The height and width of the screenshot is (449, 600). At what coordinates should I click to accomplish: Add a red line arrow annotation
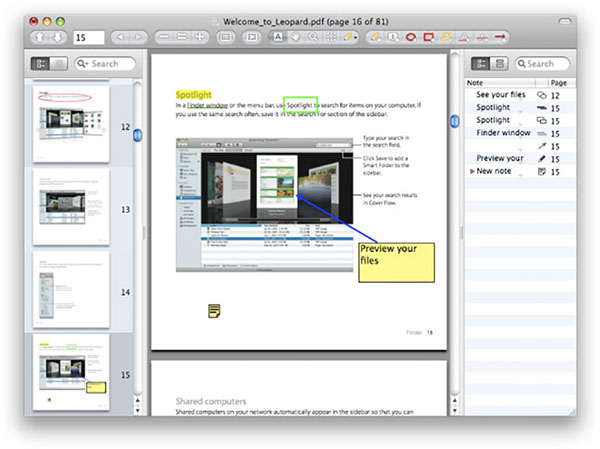pos(500,37)
